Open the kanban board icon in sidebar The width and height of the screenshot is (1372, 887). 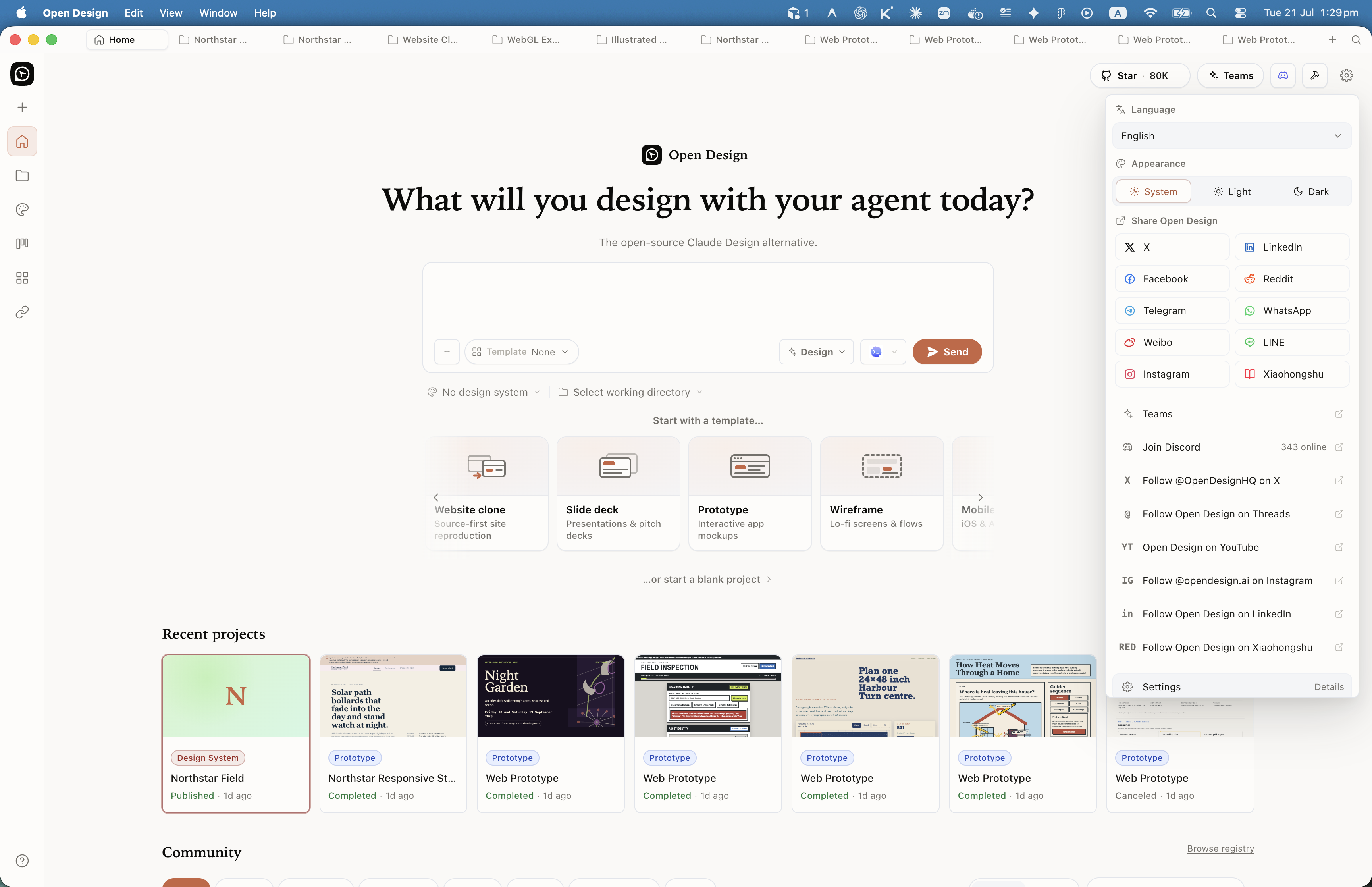[x=22, y=244]
